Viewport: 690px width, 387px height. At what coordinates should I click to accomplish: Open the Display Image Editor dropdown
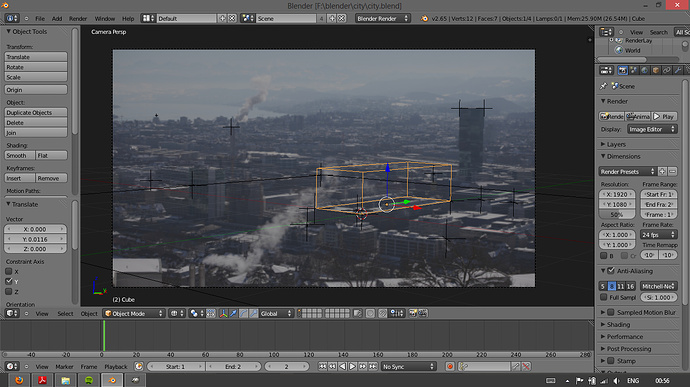tap(652, 129)
